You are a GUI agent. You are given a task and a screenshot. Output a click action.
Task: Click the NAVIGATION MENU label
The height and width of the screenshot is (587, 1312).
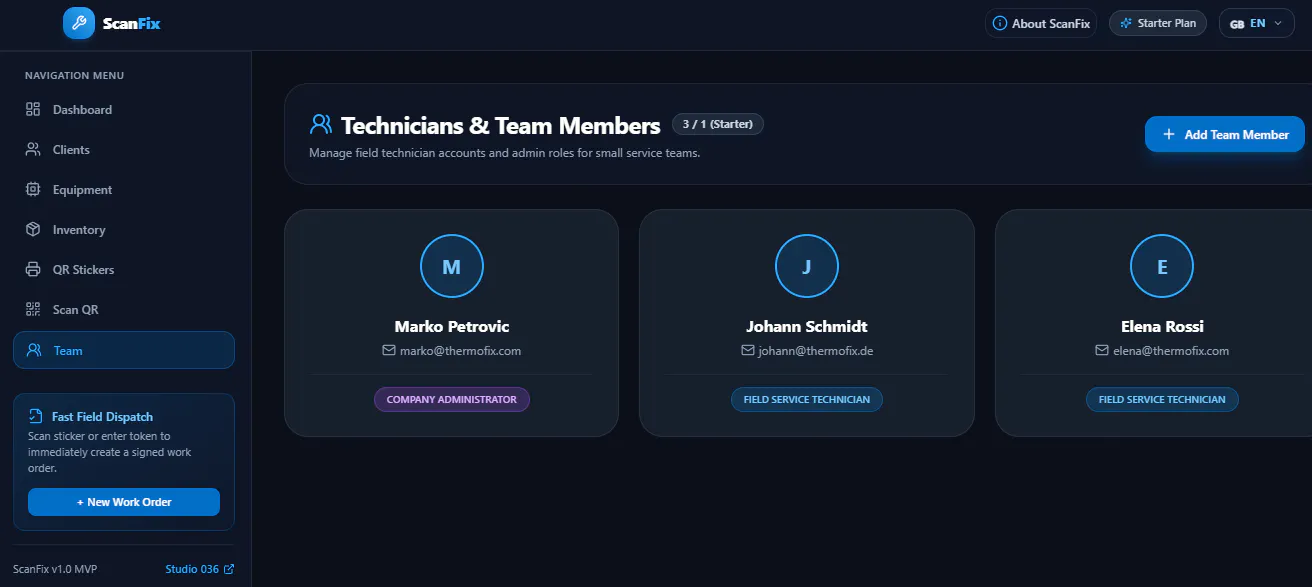pos(74,75)
